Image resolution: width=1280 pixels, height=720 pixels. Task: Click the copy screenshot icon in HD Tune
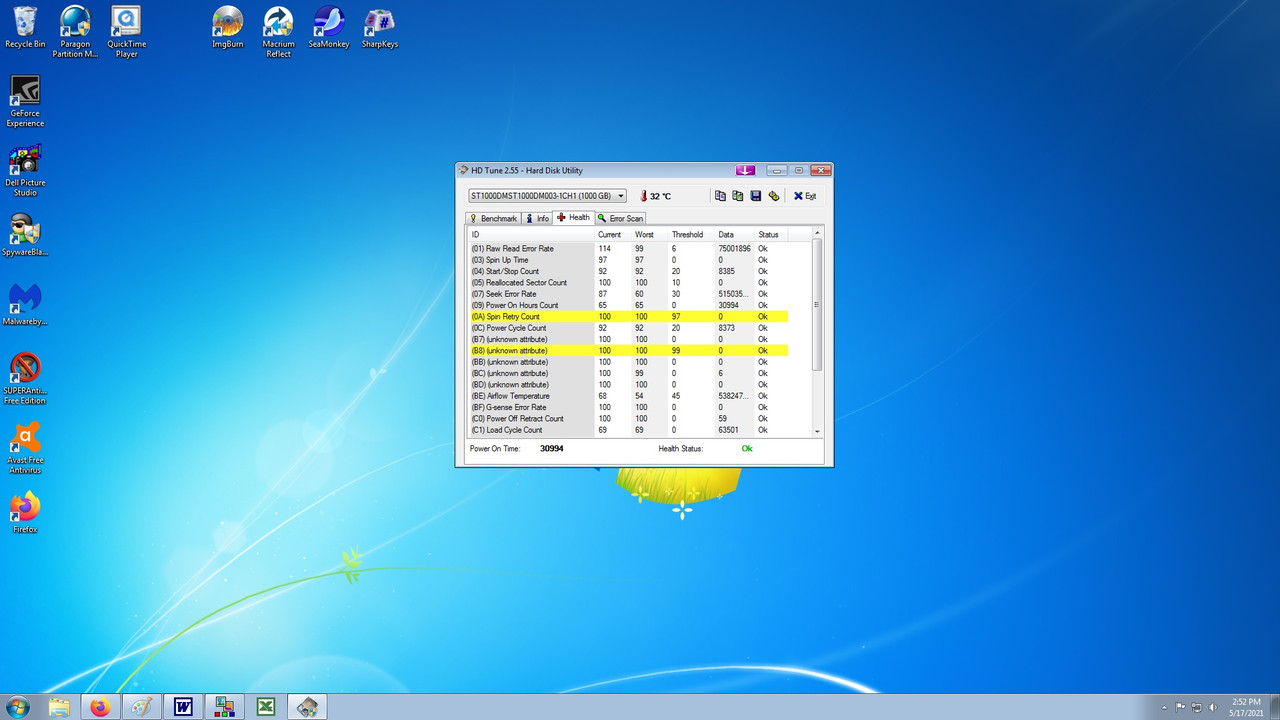coord(738,196)
